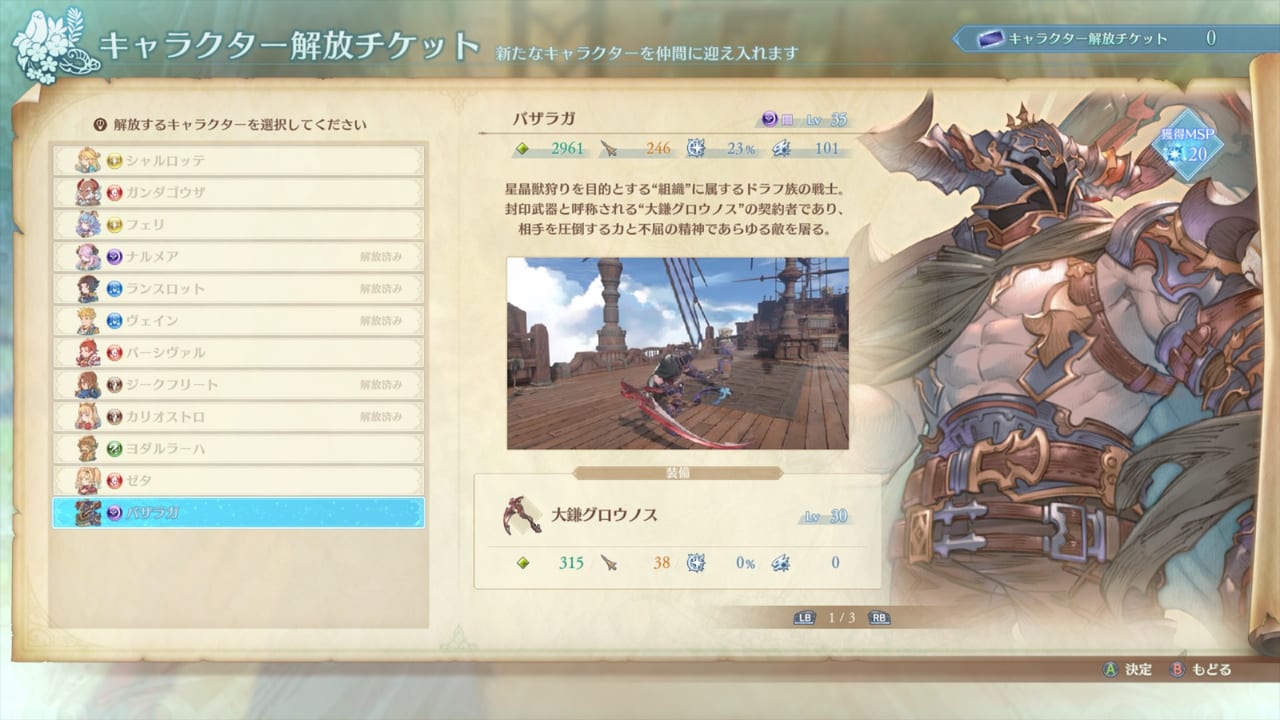Click the green HP diamond next to 2961
This screenshot has height=720, width=1280.
pyautogui.click(x=521, y=149)
